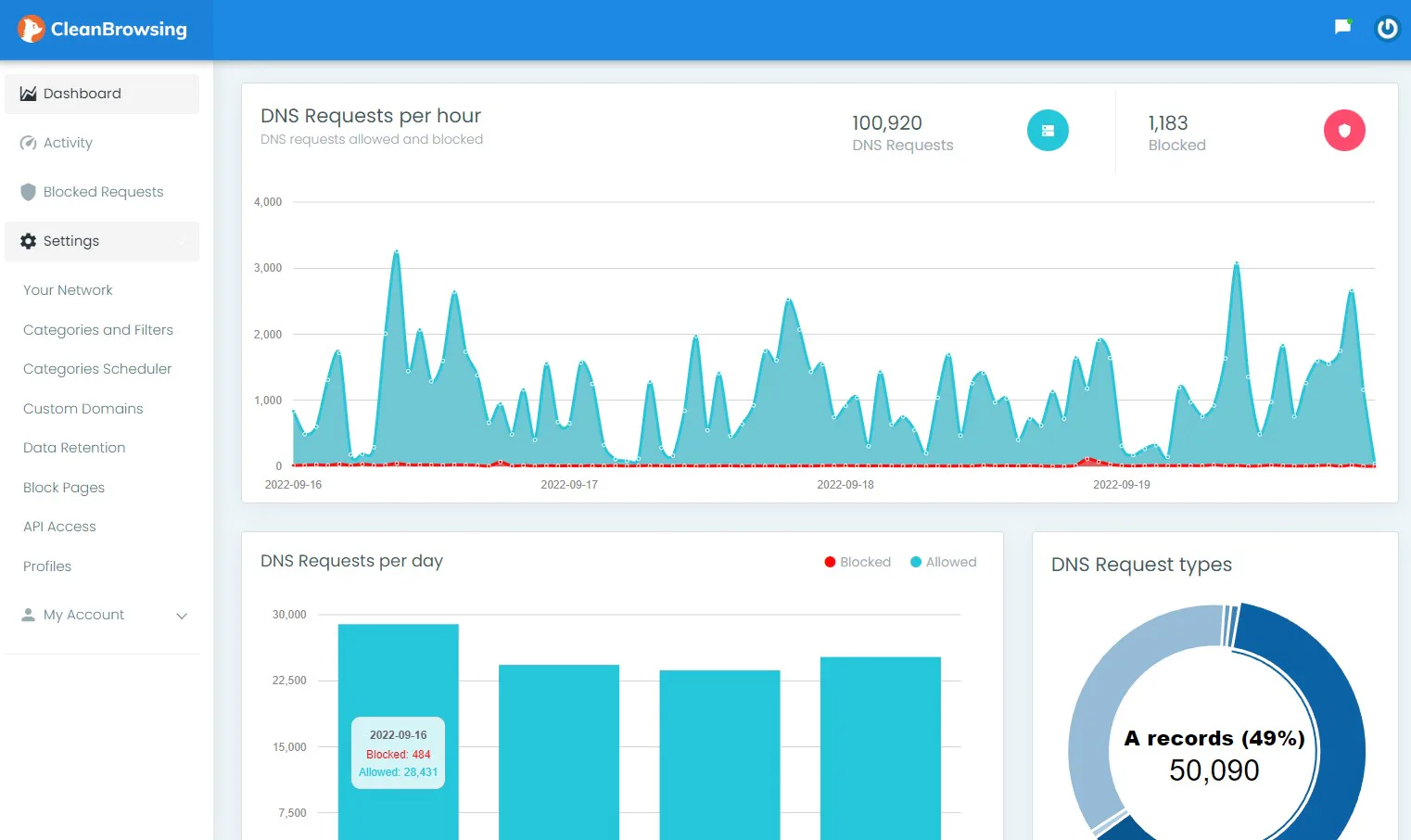This screenshot has height=840, width=1411.
Task: Open Custom Domains settings
Action: coord(83,409)
